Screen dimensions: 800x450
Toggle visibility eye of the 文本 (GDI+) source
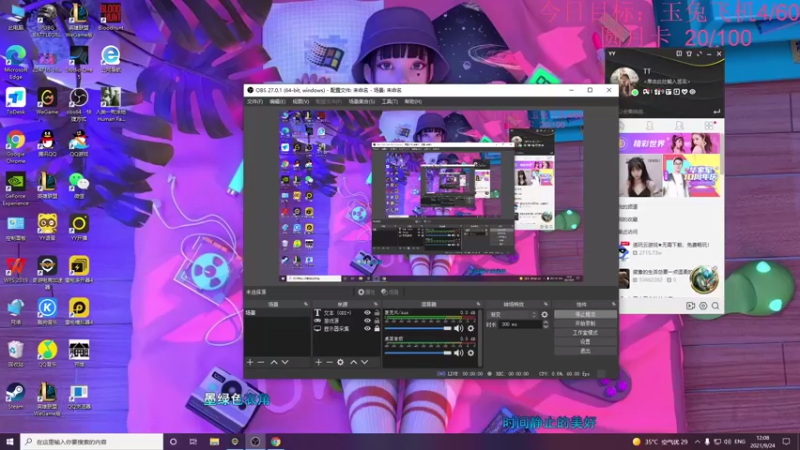click(367, 313)
